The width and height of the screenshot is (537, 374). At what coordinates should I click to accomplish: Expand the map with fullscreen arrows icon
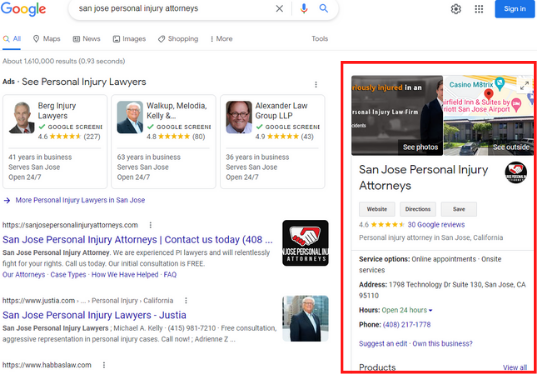[x=524, y=86]
